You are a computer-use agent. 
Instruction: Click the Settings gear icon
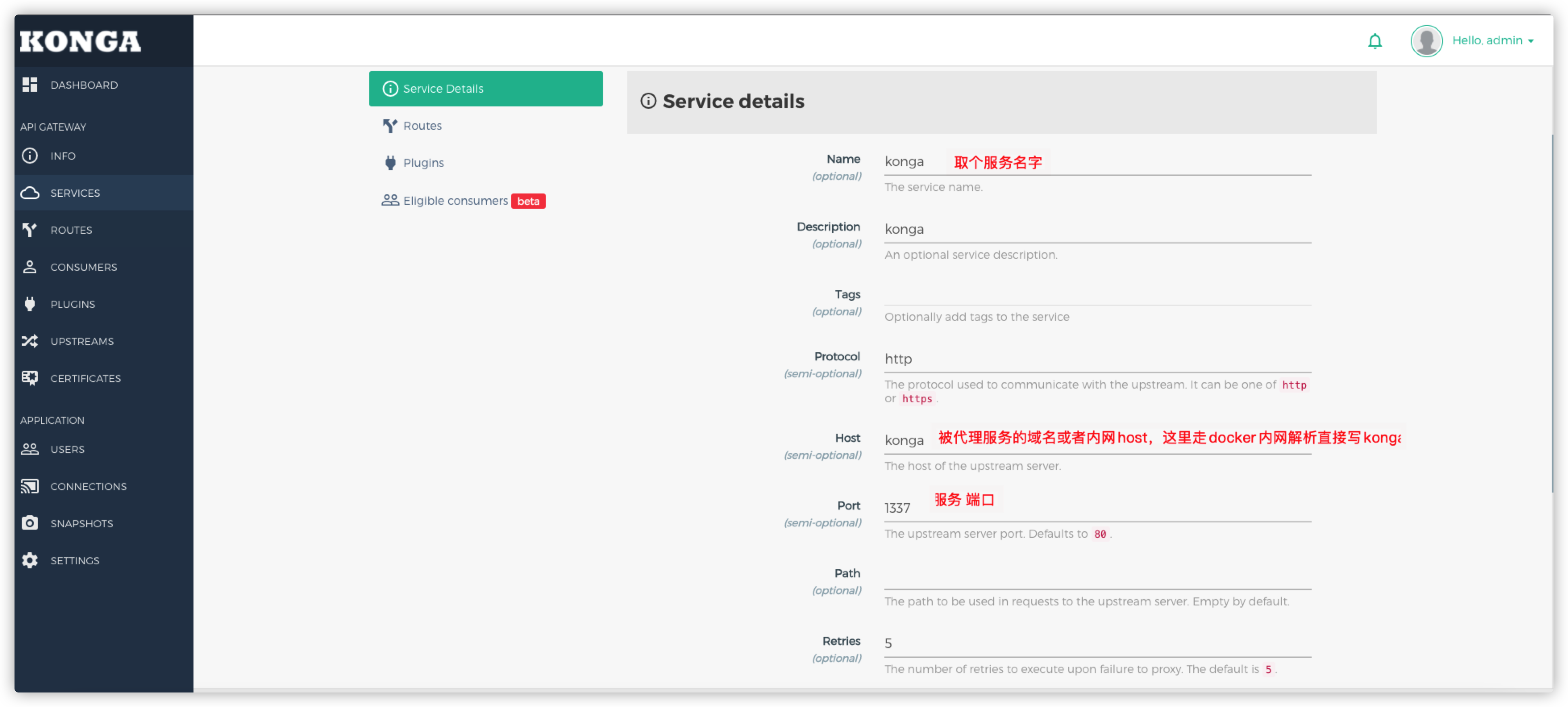click(29, 560)
